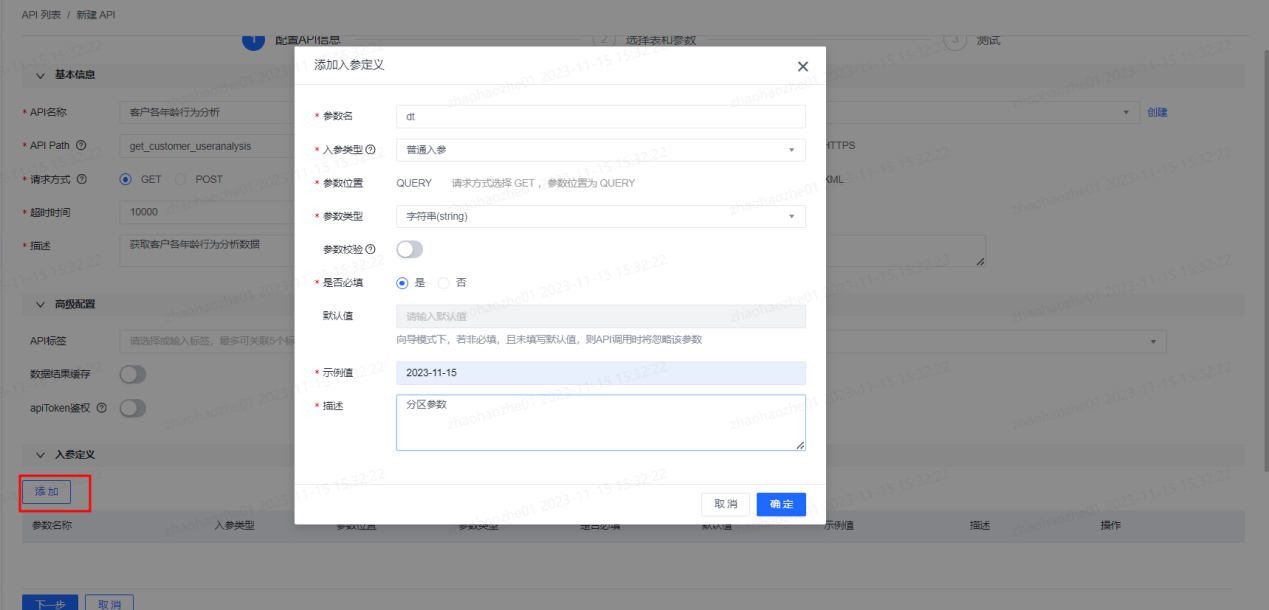Image resolution: width=1269 pixels, height=610 pixels.
Task: Click the 添加 button
Action: (47, 492)
